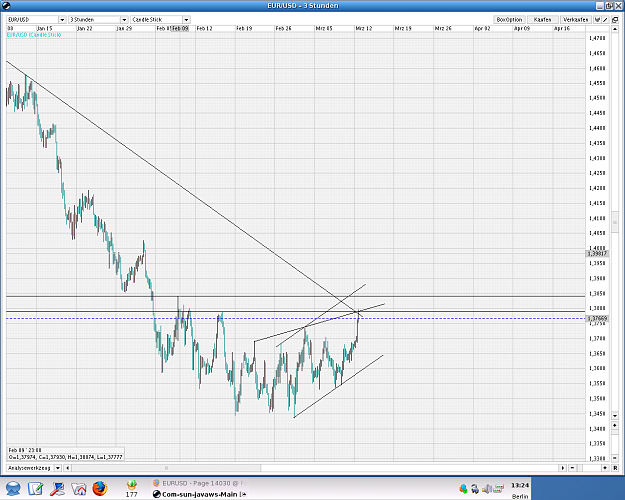
Task: Click the network status tray icon
Action: click(x=498, y=488)
